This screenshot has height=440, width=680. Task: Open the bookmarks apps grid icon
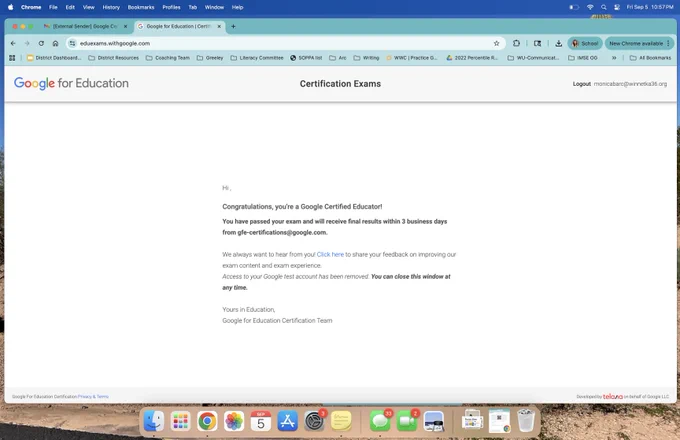tap(12, 58)
